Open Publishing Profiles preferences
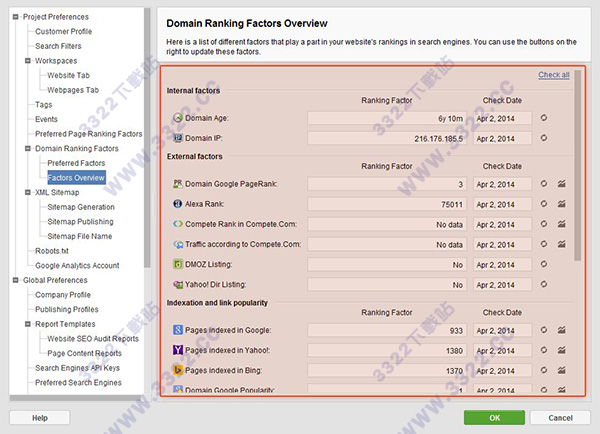Screen dimensions: 600x434 tap(67, 309)
